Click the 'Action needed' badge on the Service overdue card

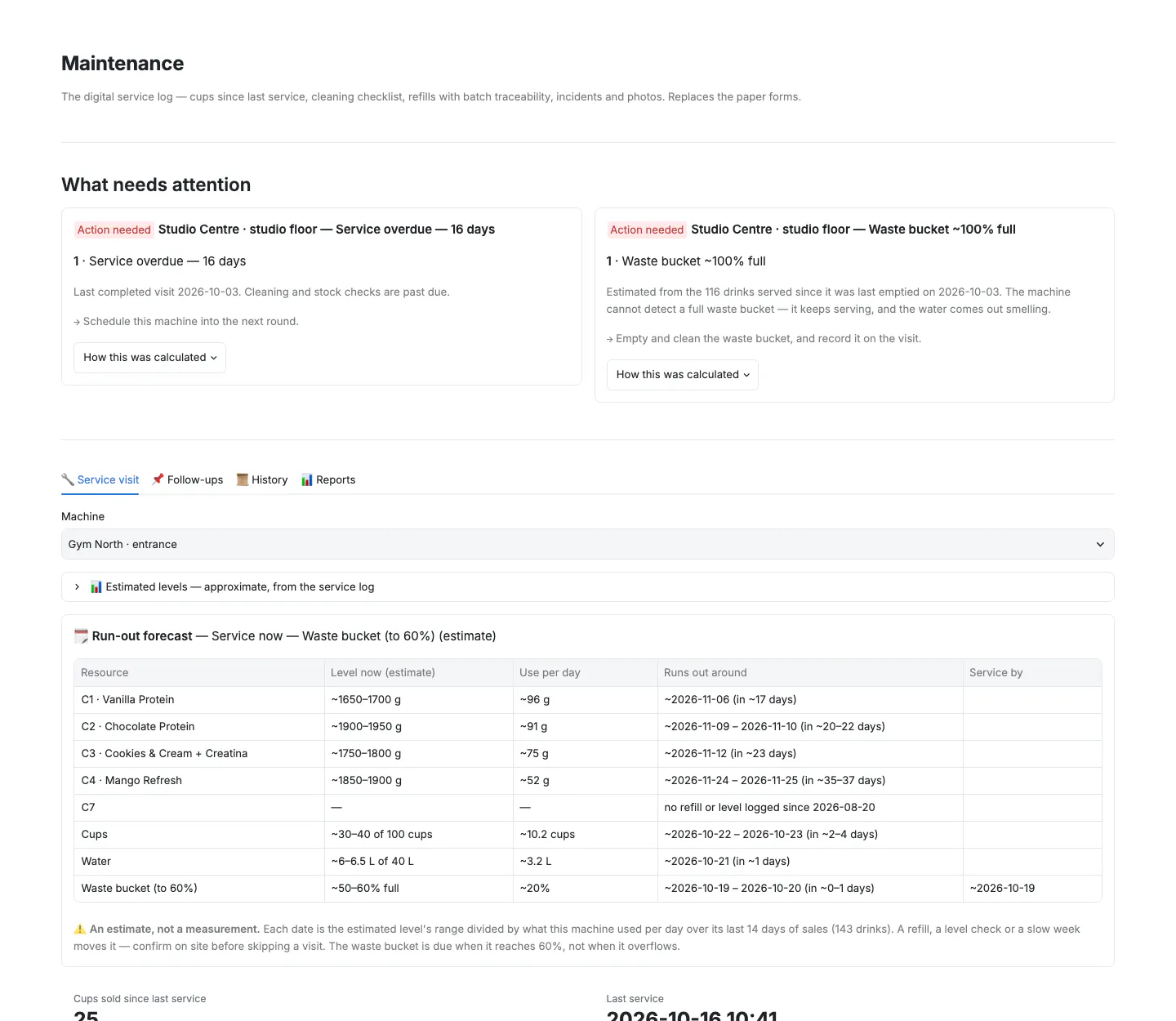point(114,230)
